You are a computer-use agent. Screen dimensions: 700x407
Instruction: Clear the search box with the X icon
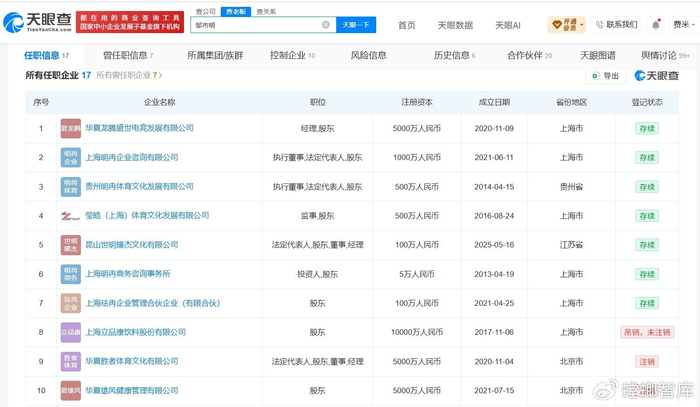click(326, 25)
